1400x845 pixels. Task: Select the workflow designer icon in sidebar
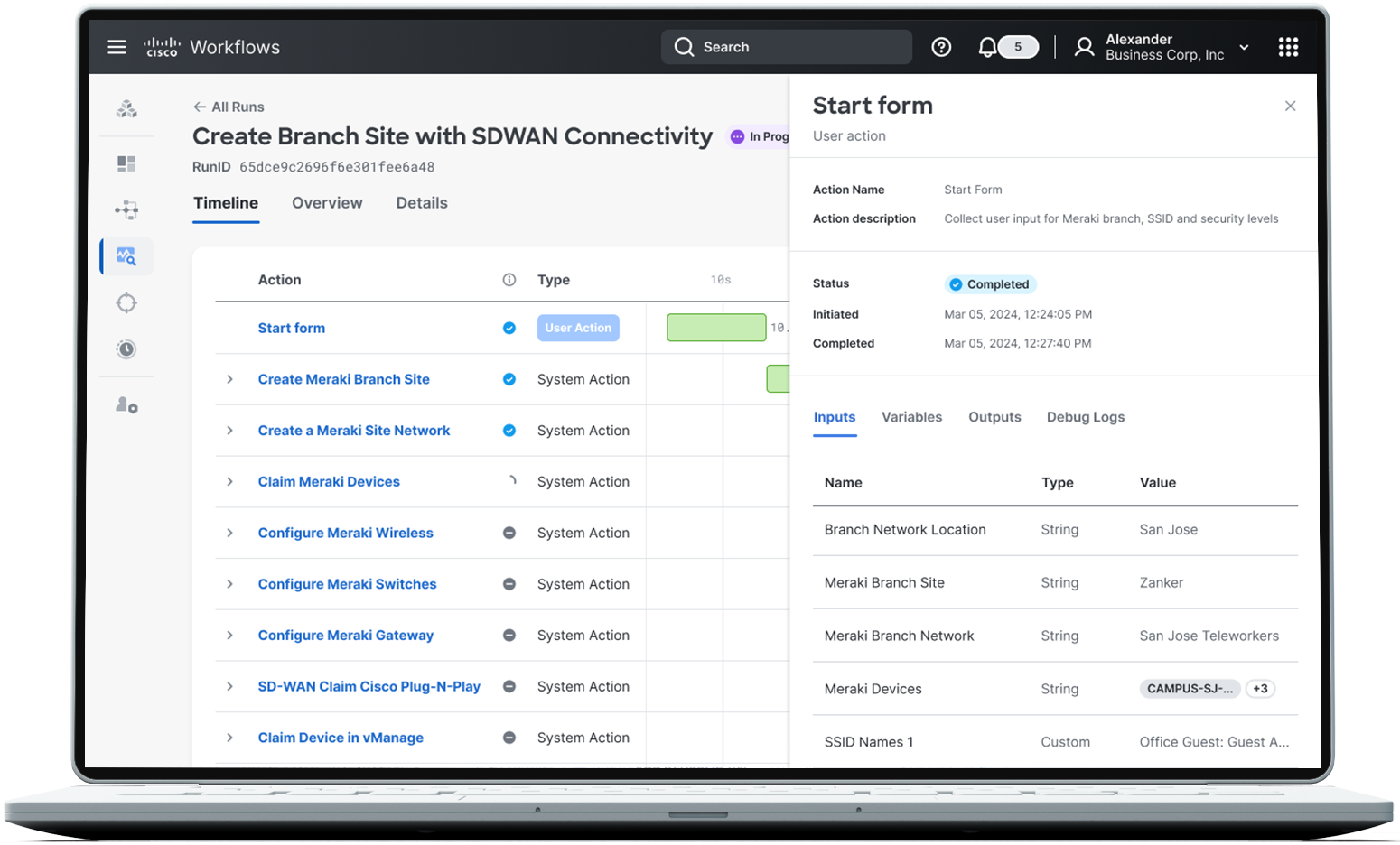pos(126,209)
